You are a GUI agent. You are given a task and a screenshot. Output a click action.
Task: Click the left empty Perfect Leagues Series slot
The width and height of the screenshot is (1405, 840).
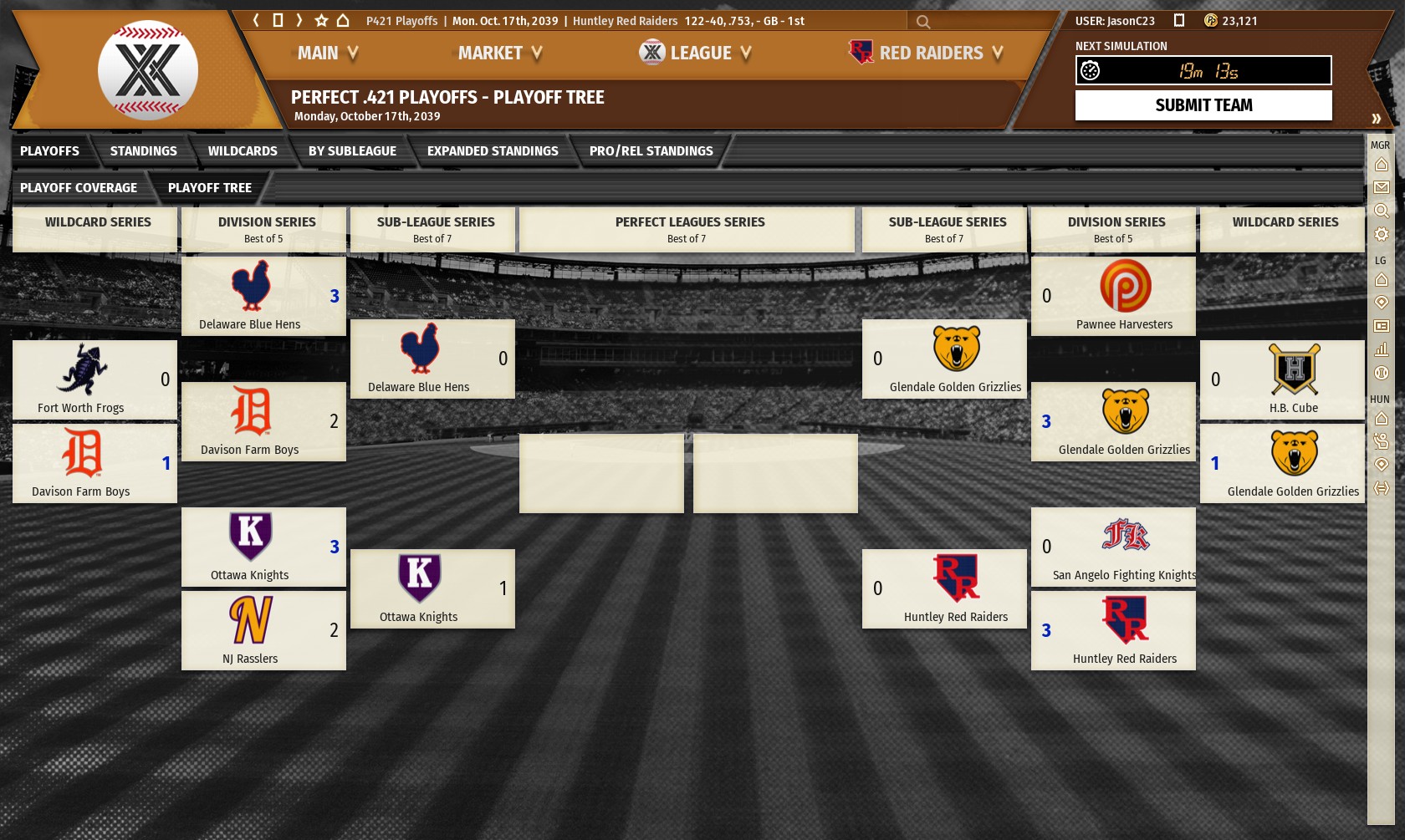[x=601, y=473]
